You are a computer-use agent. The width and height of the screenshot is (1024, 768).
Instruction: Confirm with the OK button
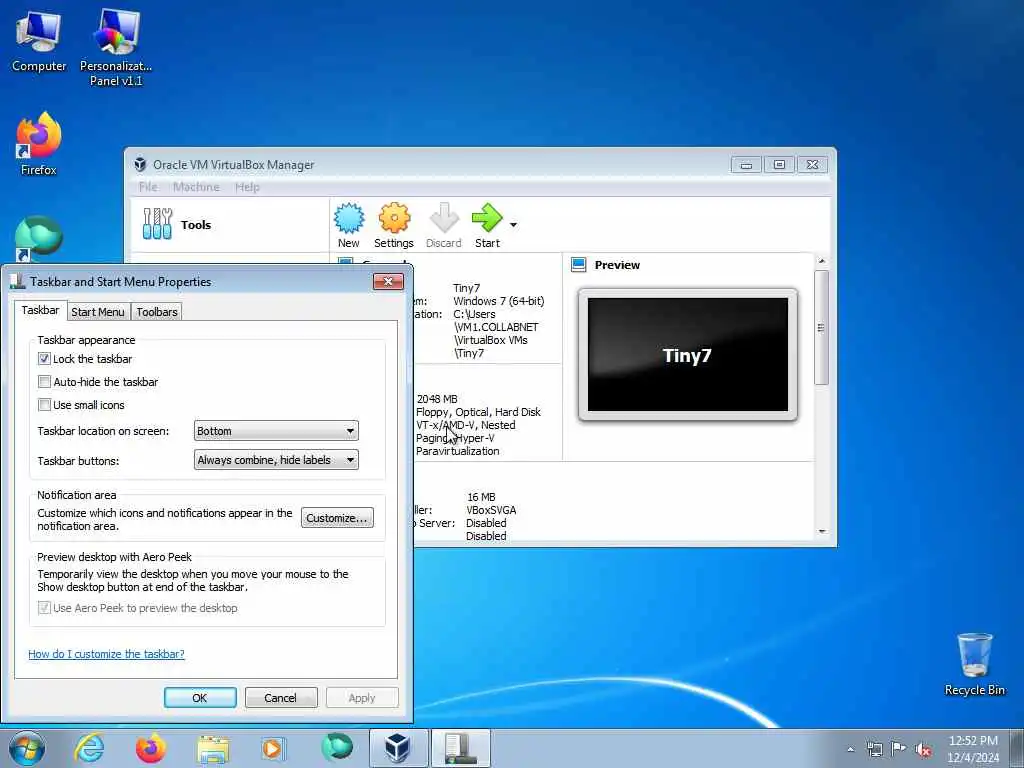(x=200, y=697)
